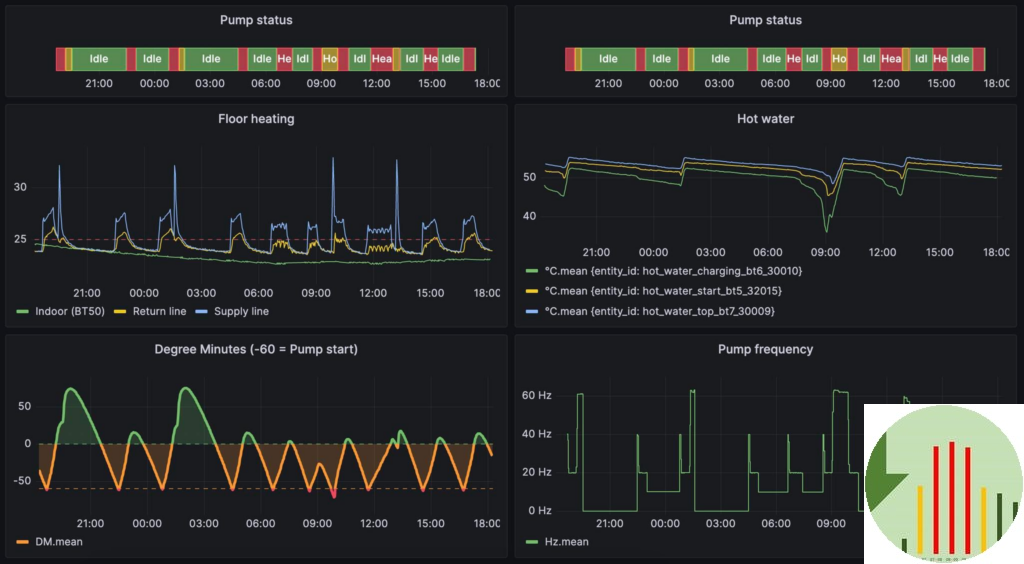Open the Hot water panel title menu
Viewport: 1024px width, 564px height.
(x=765, y=119)
